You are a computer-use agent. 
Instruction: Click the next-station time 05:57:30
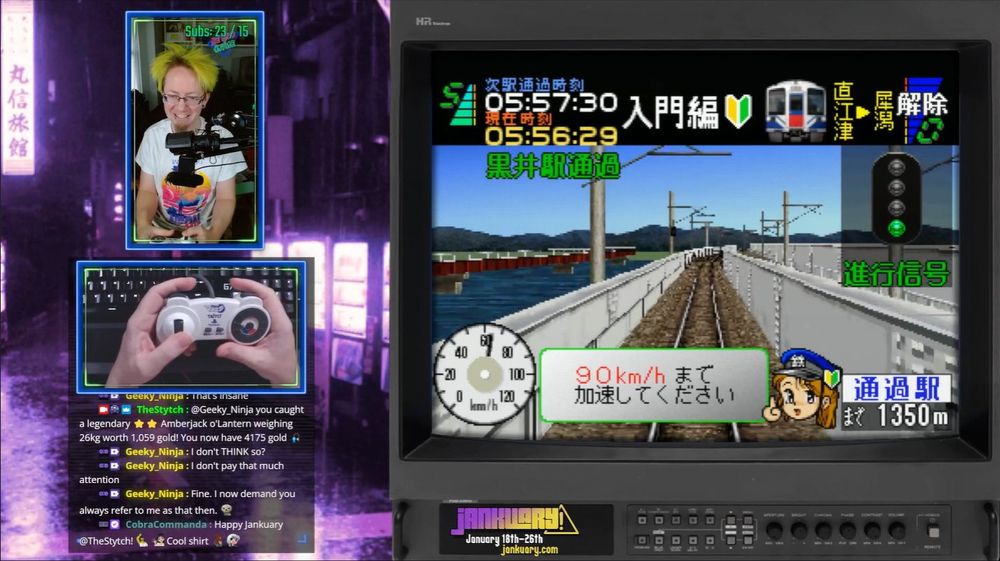click(x=550, y=103)
